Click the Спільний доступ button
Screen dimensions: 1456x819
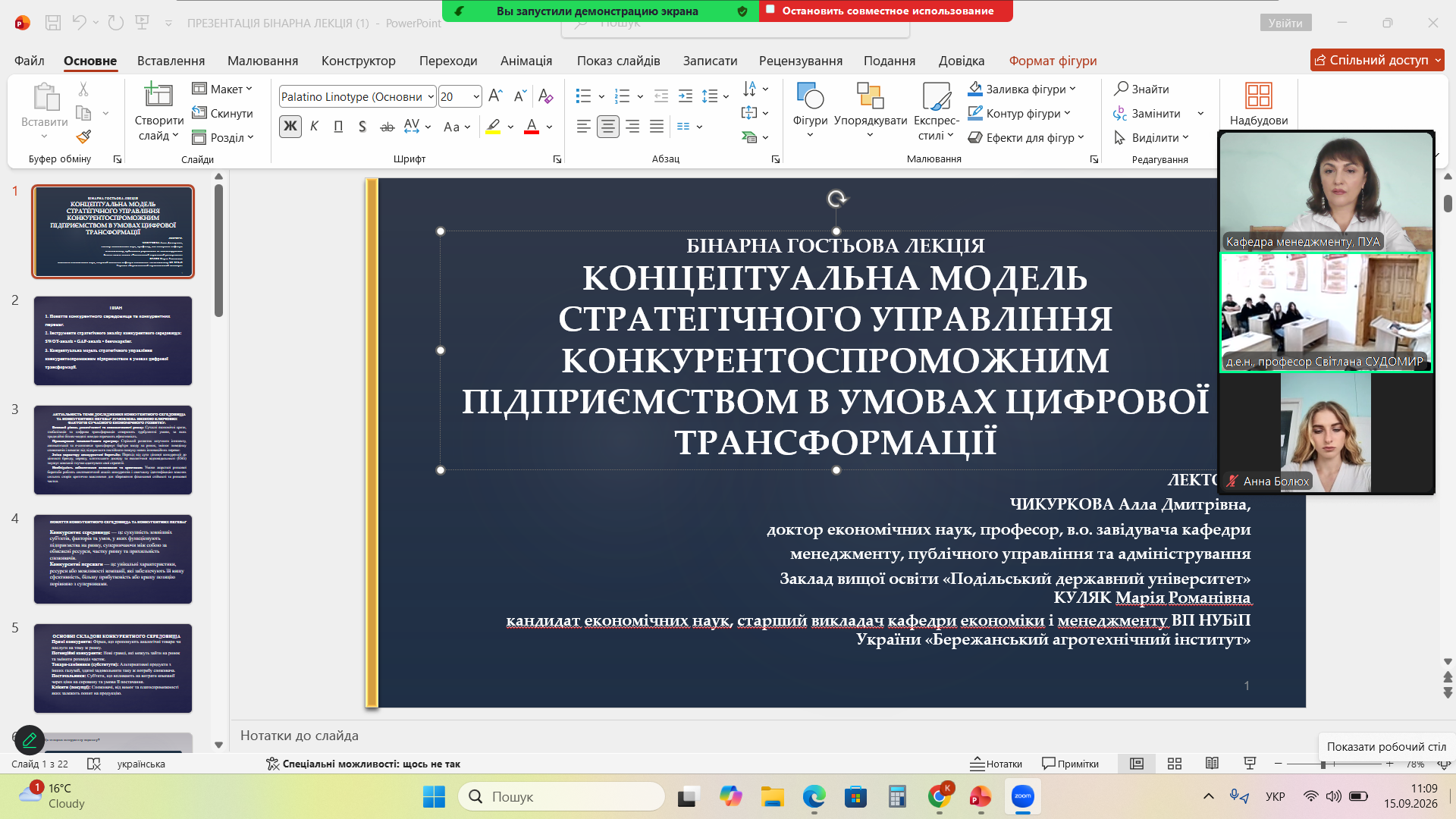point(1377,60)
